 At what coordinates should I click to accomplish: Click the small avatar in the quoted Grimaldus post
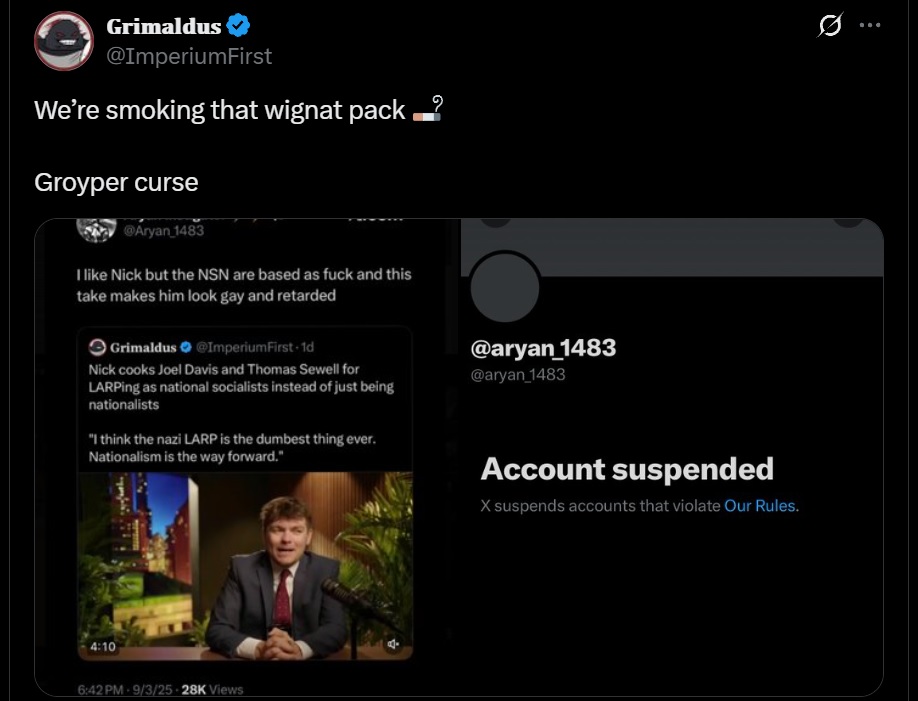pyautogui.click(x=97, y=347)
